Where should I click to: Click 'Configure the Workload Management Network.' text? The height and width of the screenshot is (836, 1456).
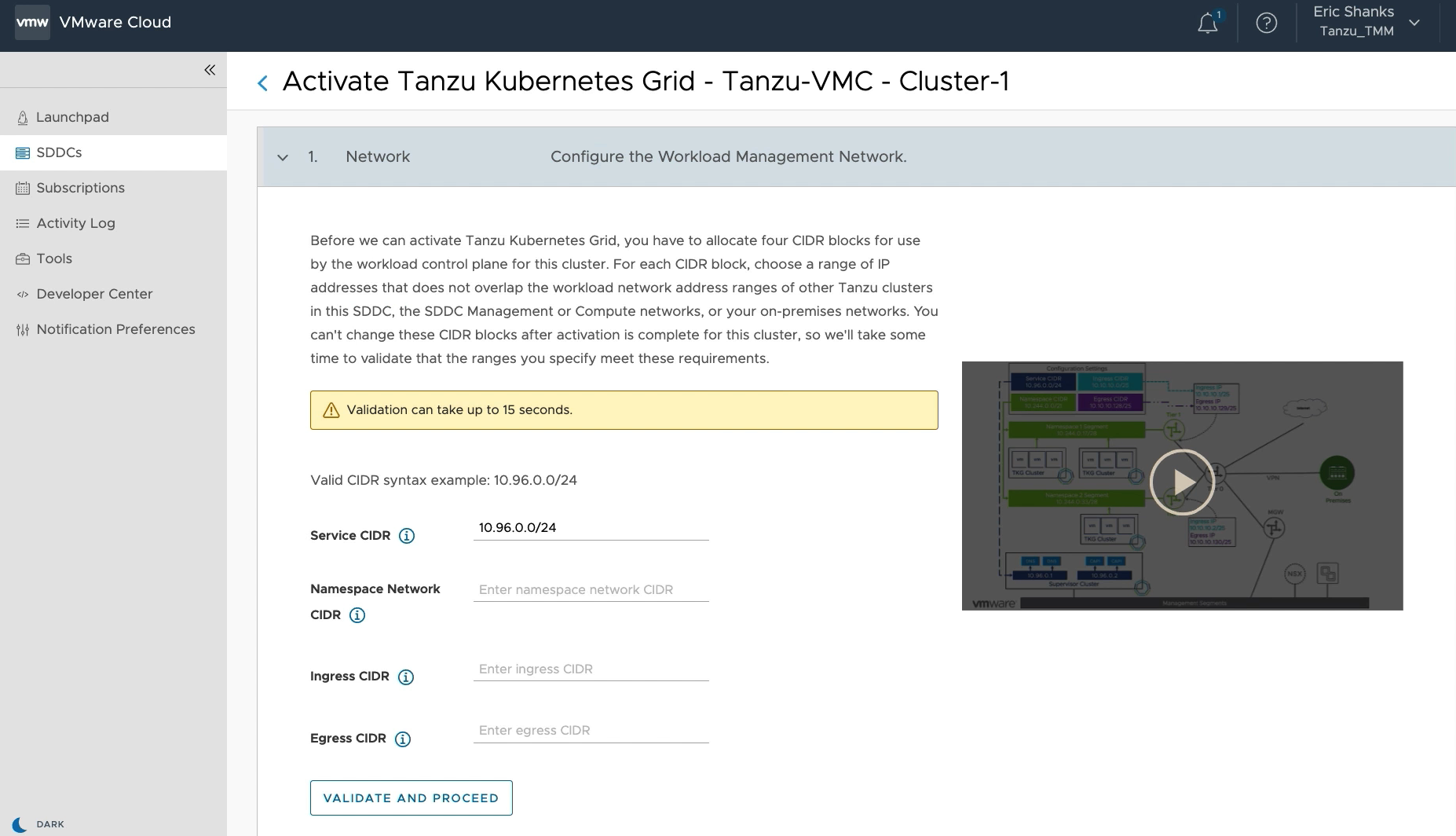point(729,156)
